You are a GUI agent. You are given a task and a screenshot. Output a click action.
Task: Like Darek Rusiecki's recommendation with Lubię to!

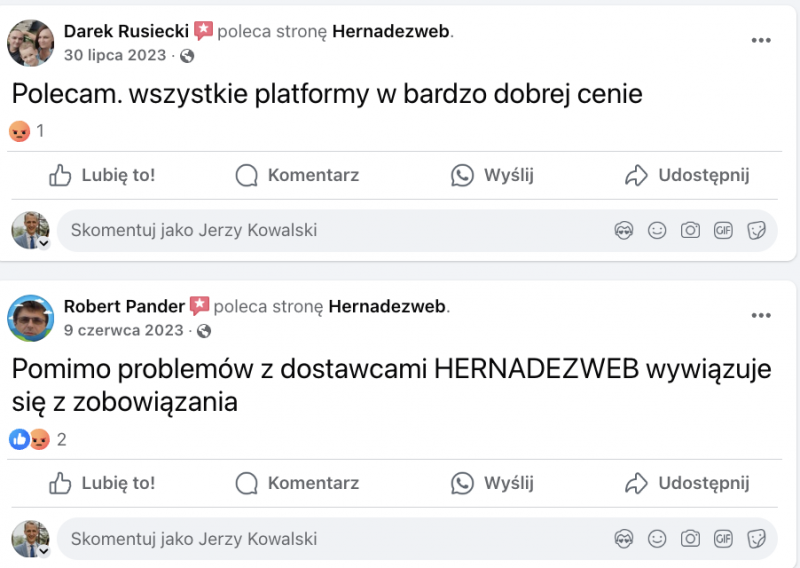103,176
